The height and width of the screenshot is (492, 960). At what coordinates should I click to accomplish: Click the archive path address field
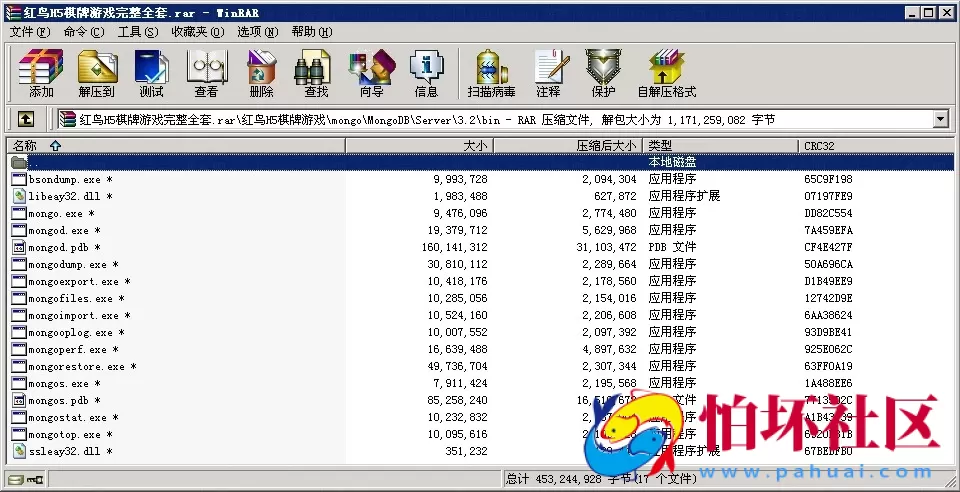[495, 119]
